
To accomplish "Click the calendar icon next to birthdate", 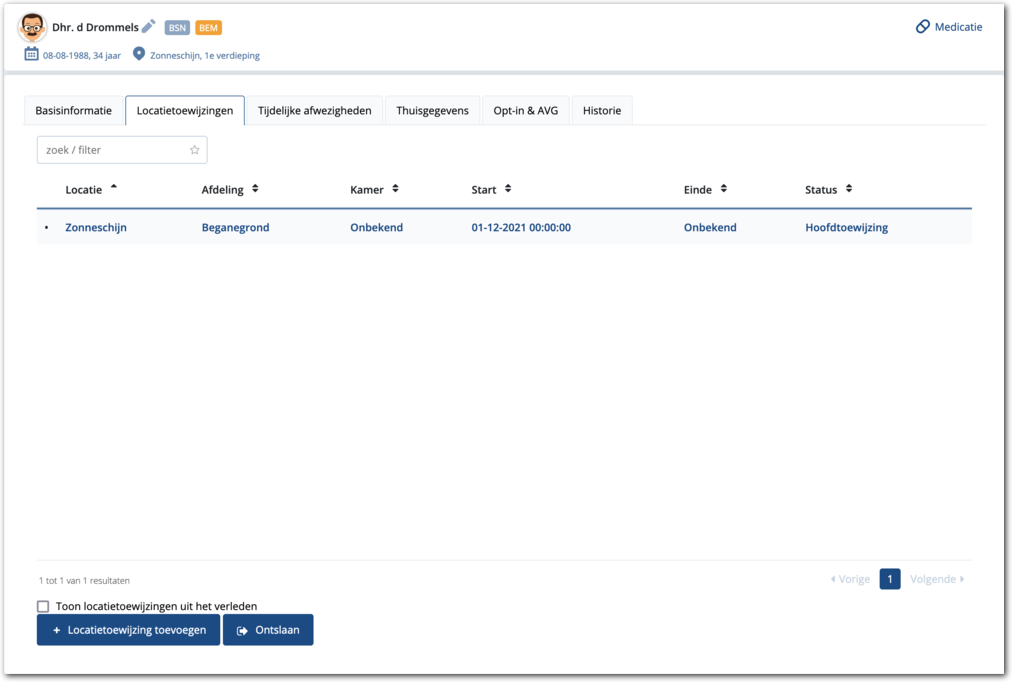I will point(31,54).
